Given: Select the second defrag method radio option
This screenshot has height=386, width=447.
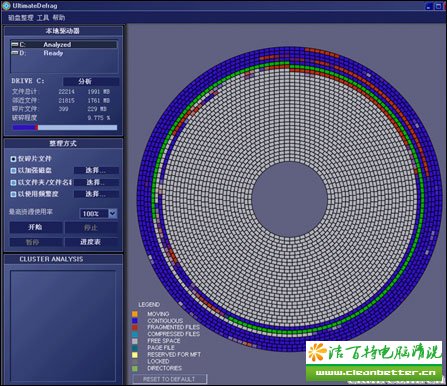Looking at the screenshot, I should 13,171.
